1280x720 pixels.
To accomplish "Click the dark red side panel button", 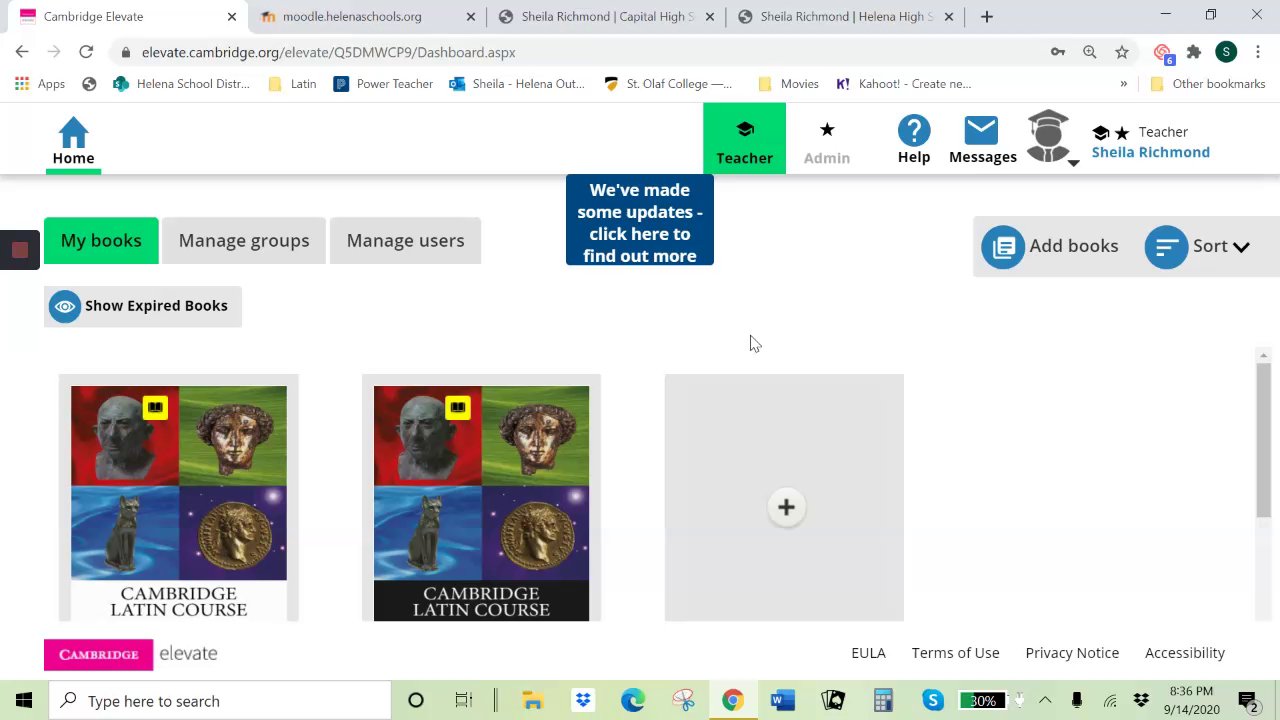I will [x=19, y=250].
